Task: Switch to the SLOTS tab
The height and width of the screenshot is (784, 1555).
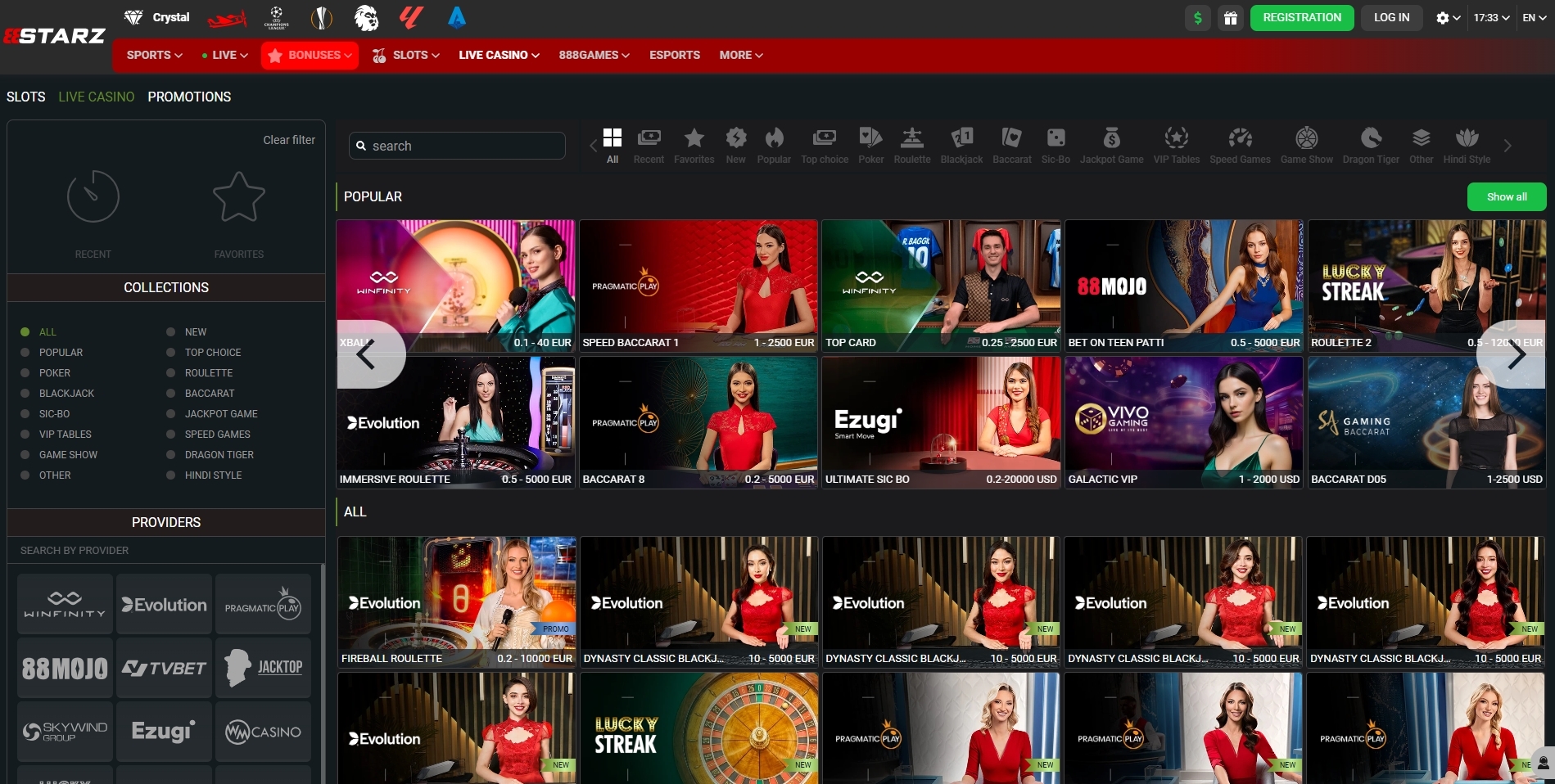Action: pos(25,97)
